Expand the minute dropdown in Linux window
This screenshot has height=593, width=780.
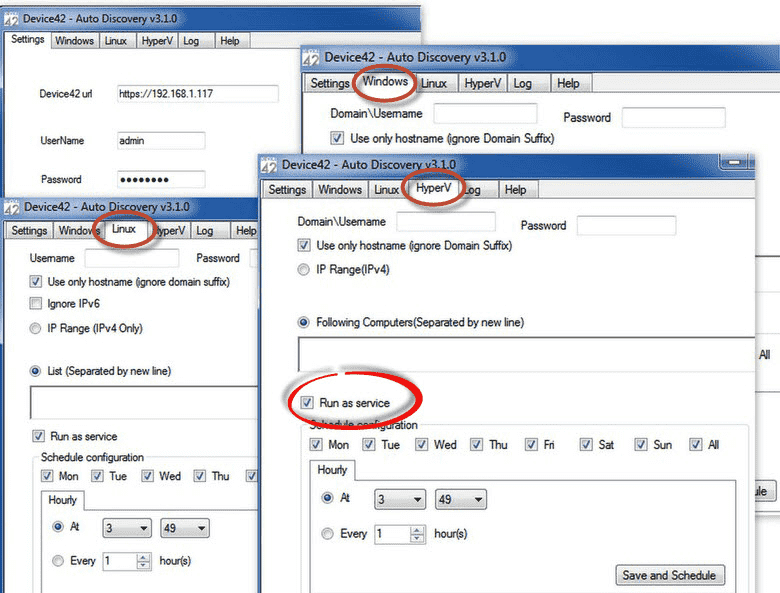[x=185, y=528]
